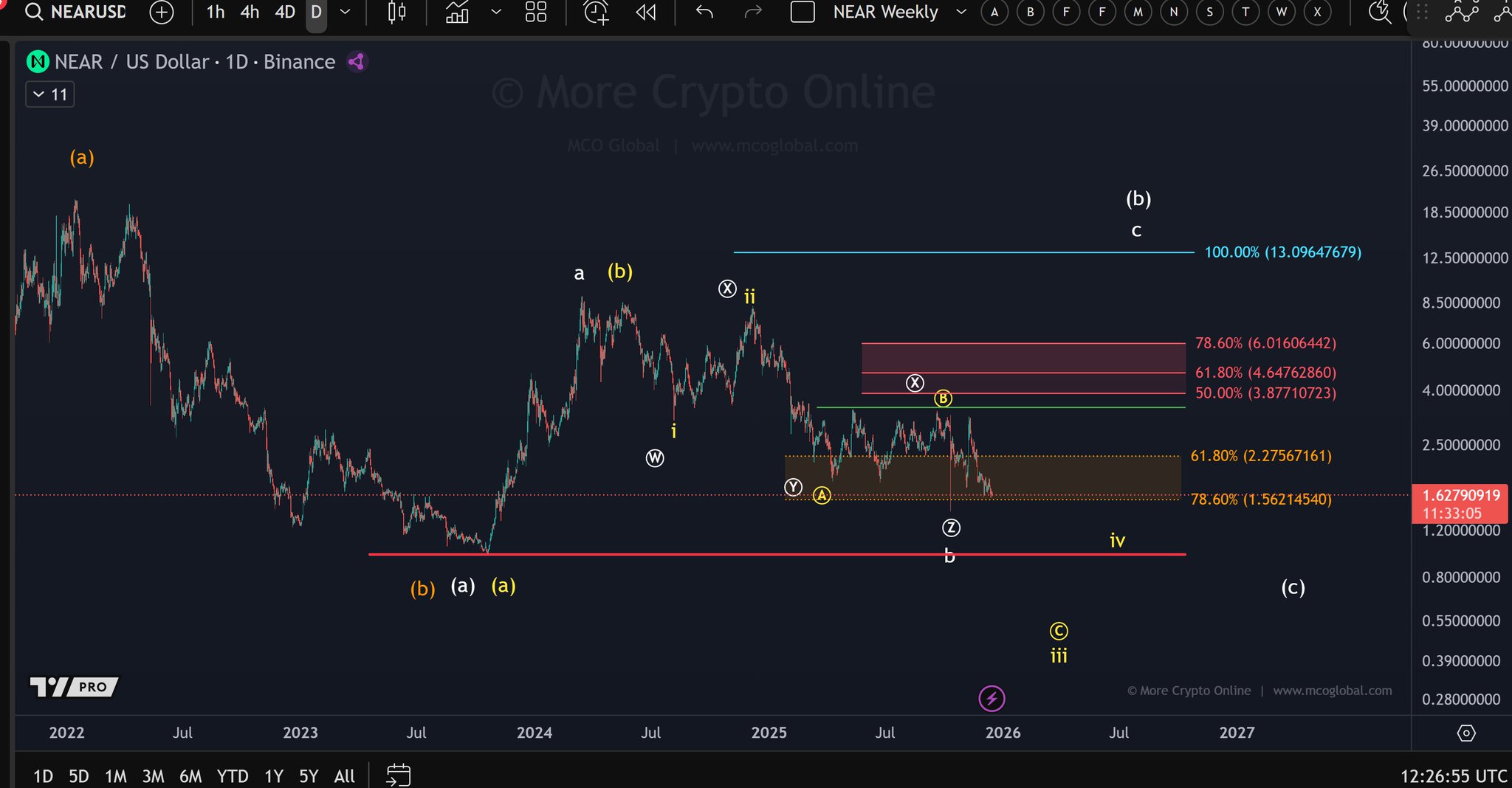Set the date range to 6M
The width and height of the screenshot is (1512, 788).
[190, 776]
